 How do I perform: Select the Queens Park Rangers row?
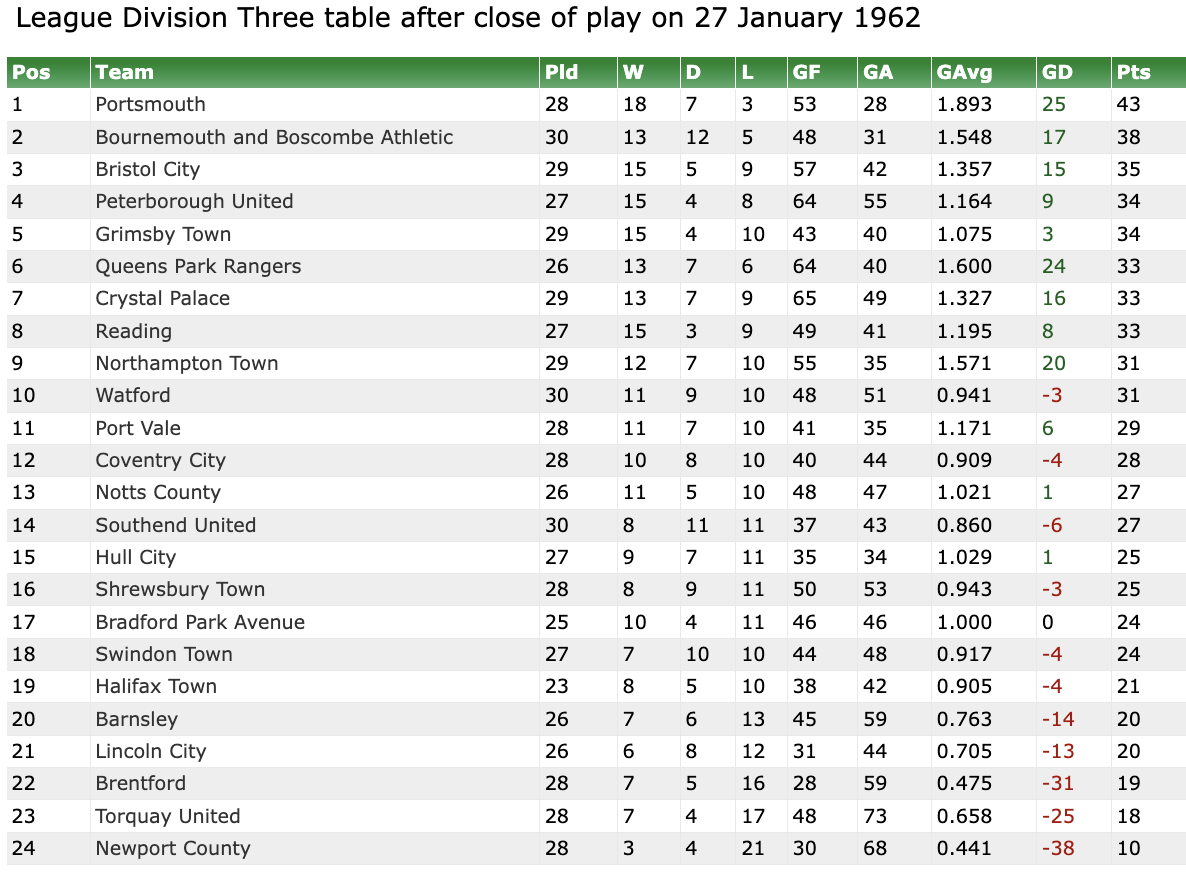click(198, 266)
